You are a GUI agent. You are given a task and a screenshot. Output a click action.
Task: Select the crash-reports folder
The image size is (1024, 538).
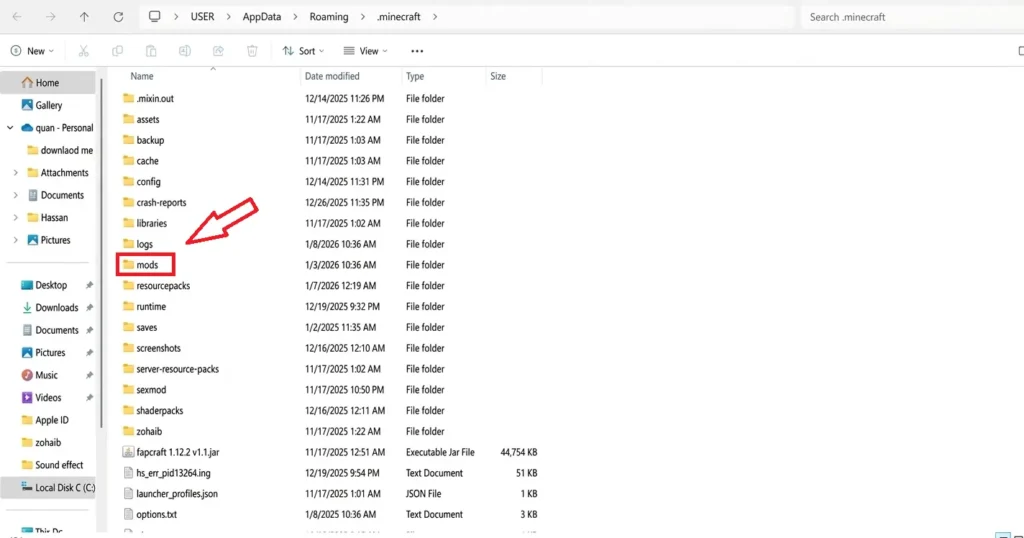pos(155,202)
